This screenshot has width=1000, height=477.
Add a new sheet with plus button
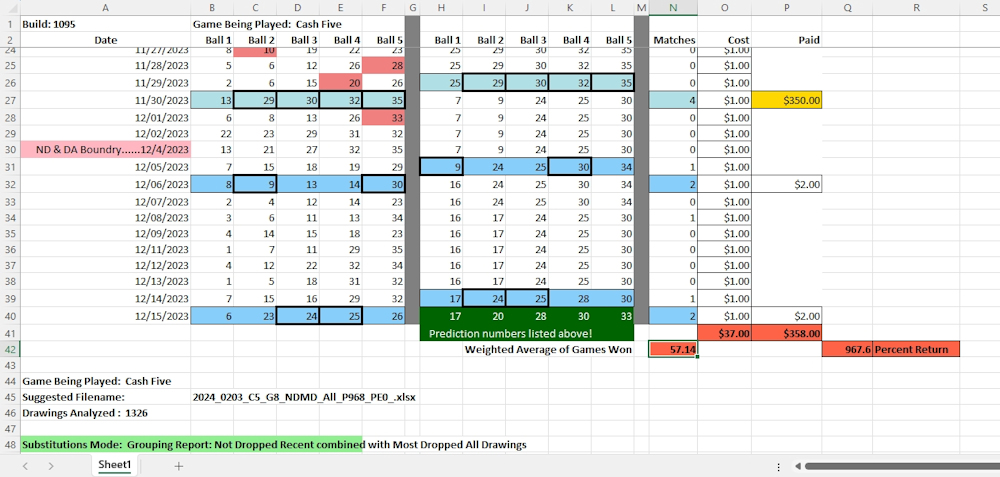coord(179,466)
